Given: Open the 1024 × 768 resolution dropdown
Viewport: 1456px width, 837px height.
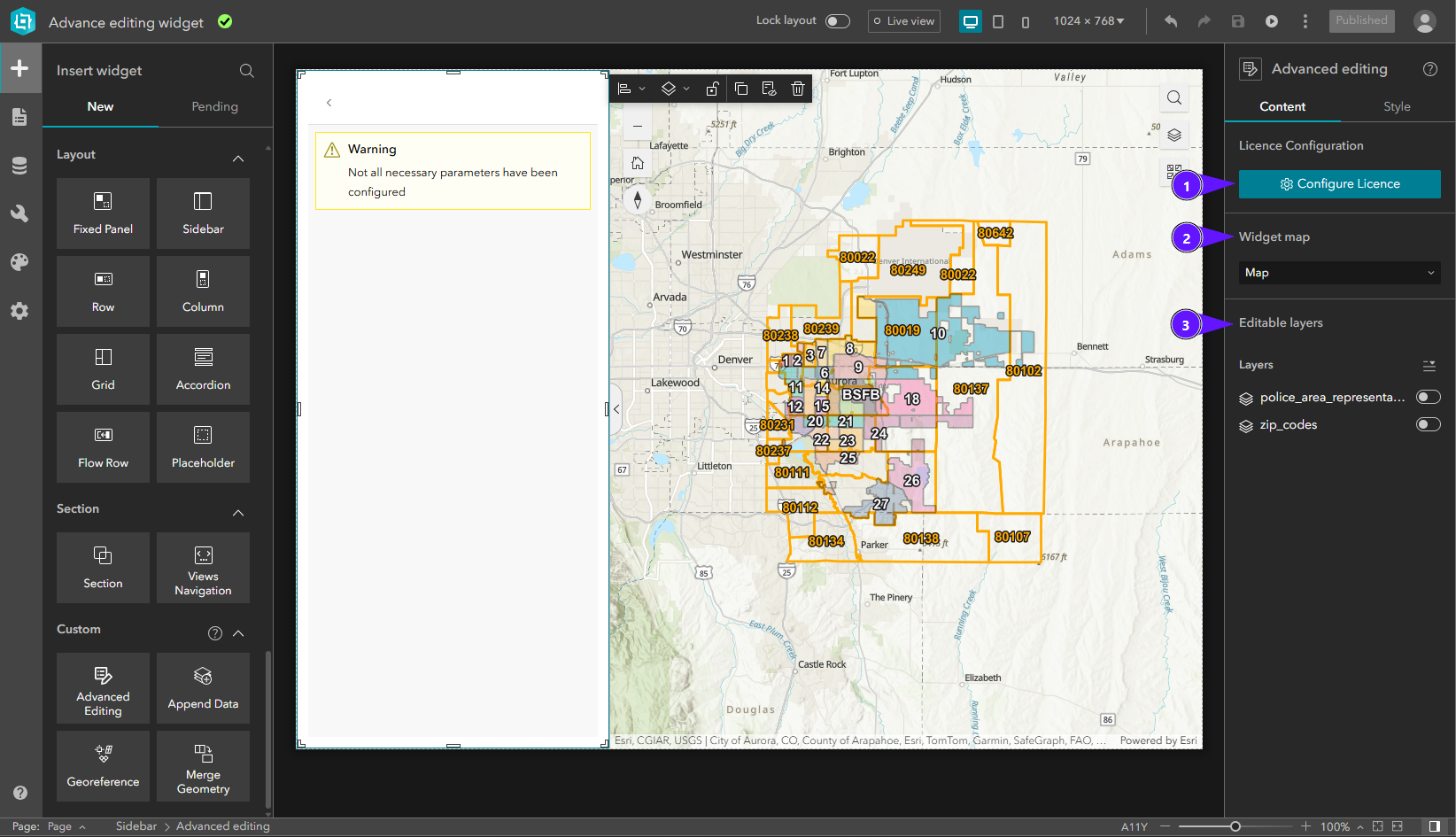Looking at the screenshot, I should click(x=1088, y=21).
